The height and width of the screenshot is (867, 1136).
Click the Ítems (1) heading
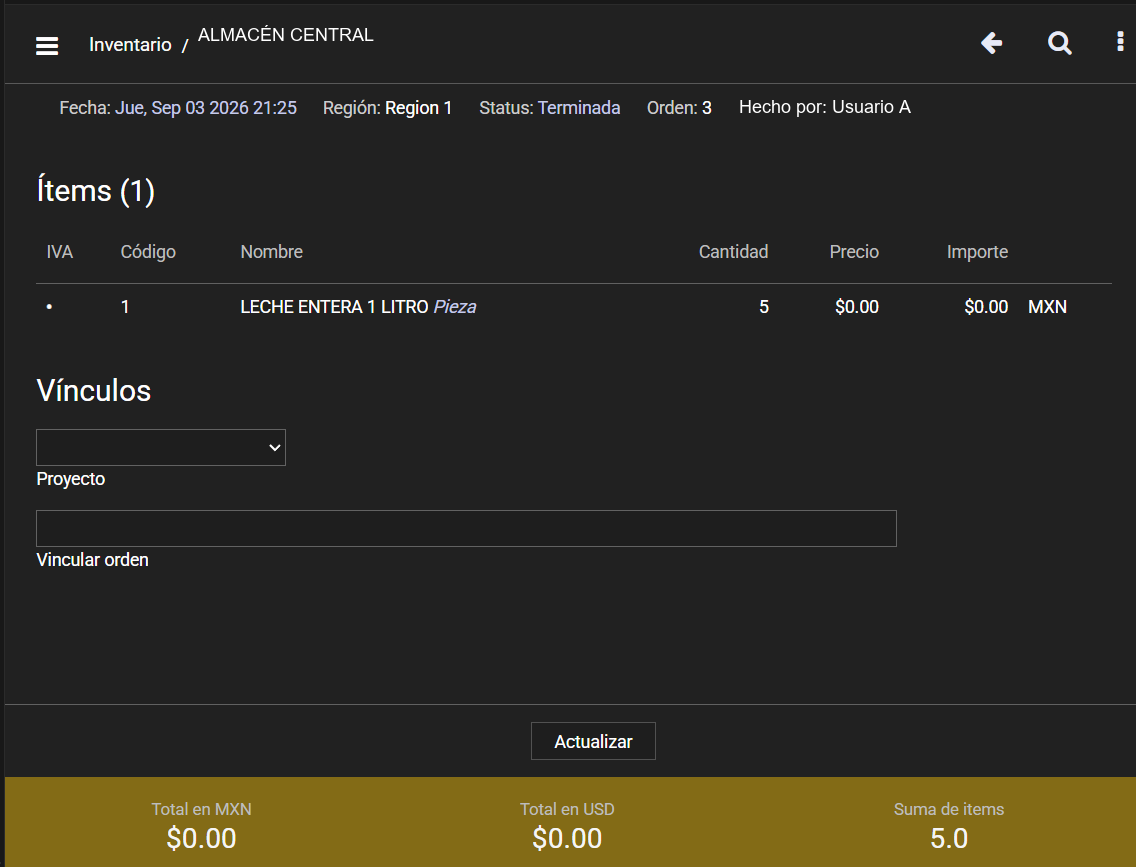[x=96, y=190]
